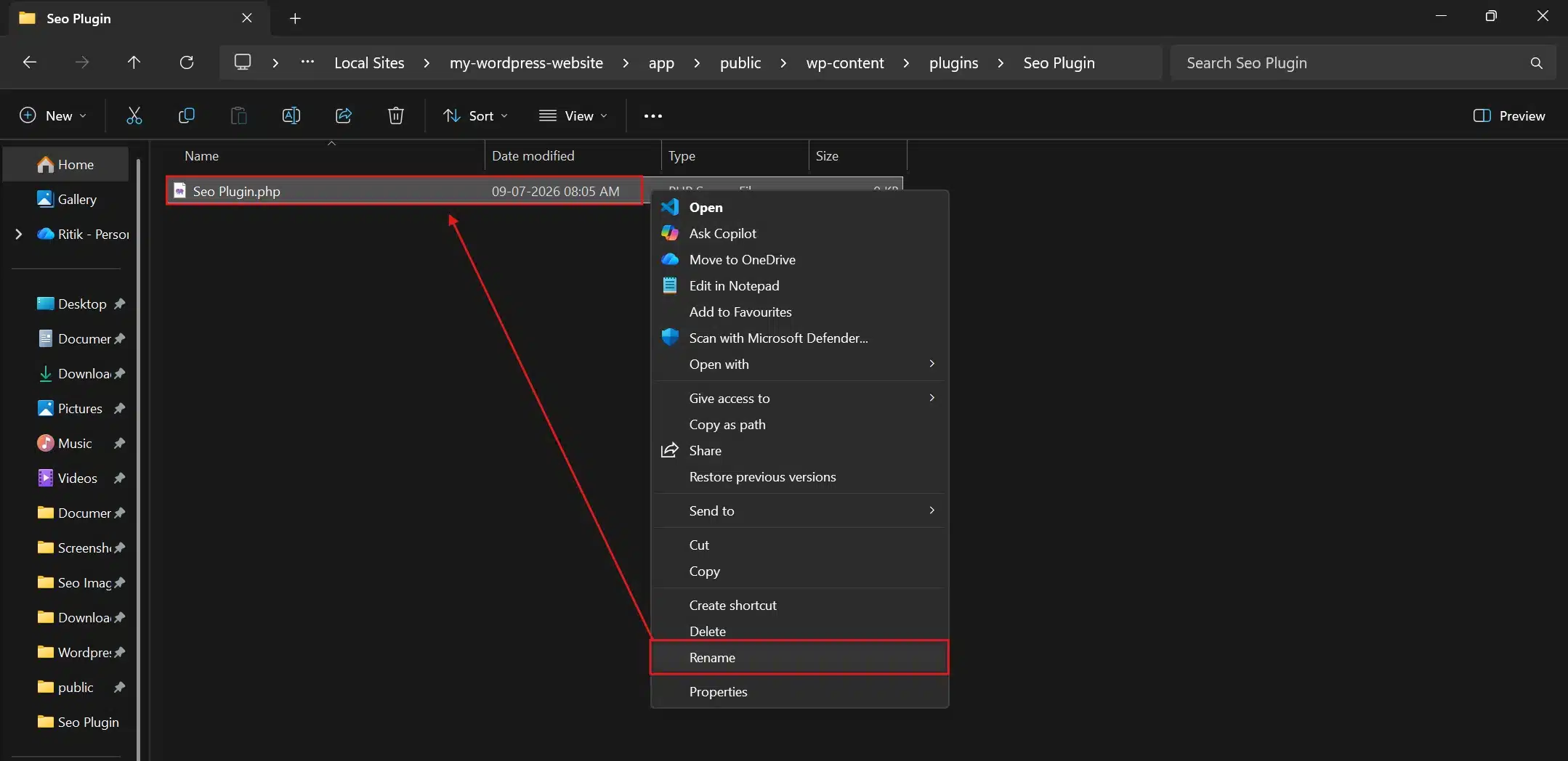Select Move to OneDrive
Screen dimensions: 1568x761
click(x=799, y=259)
